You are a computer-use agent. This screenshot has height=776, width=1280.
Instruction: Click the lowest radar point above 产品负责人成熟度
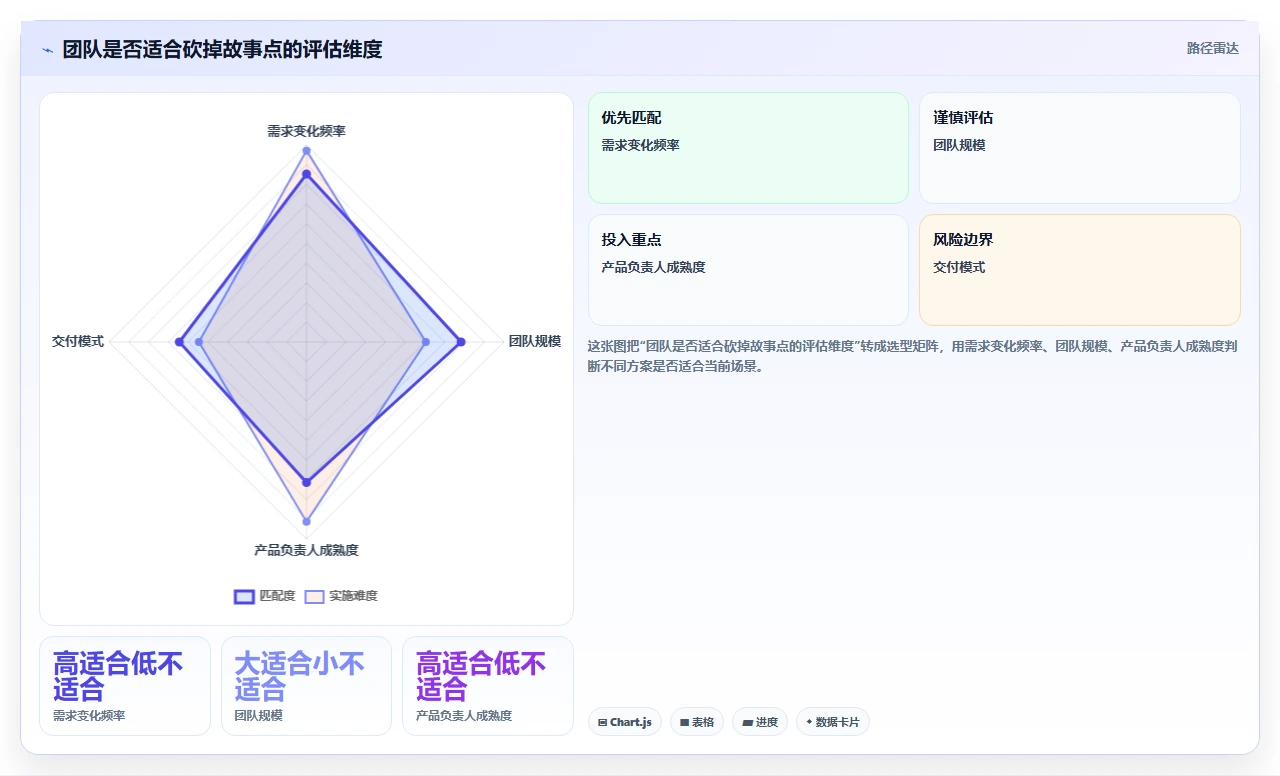[307, 522]
